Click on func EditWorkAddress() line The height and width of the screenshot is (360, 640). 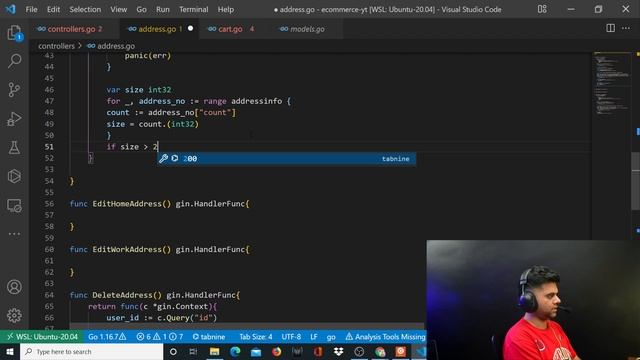tap(159, 249)
